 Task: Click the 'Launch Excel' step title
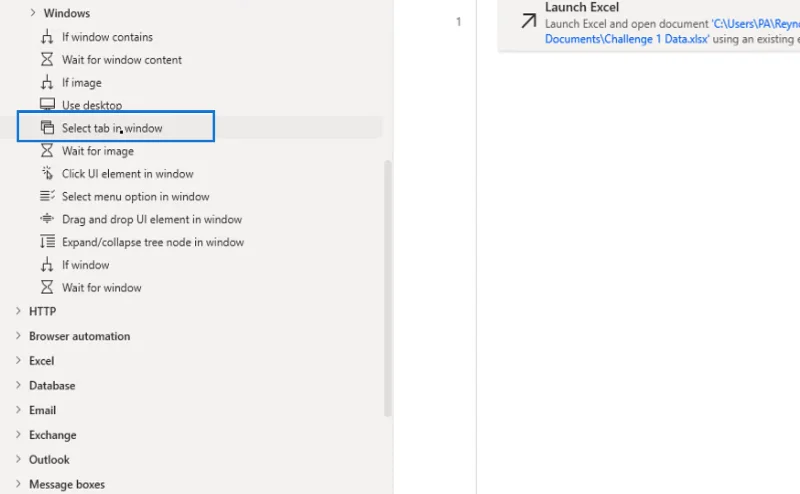coord(582,7)
